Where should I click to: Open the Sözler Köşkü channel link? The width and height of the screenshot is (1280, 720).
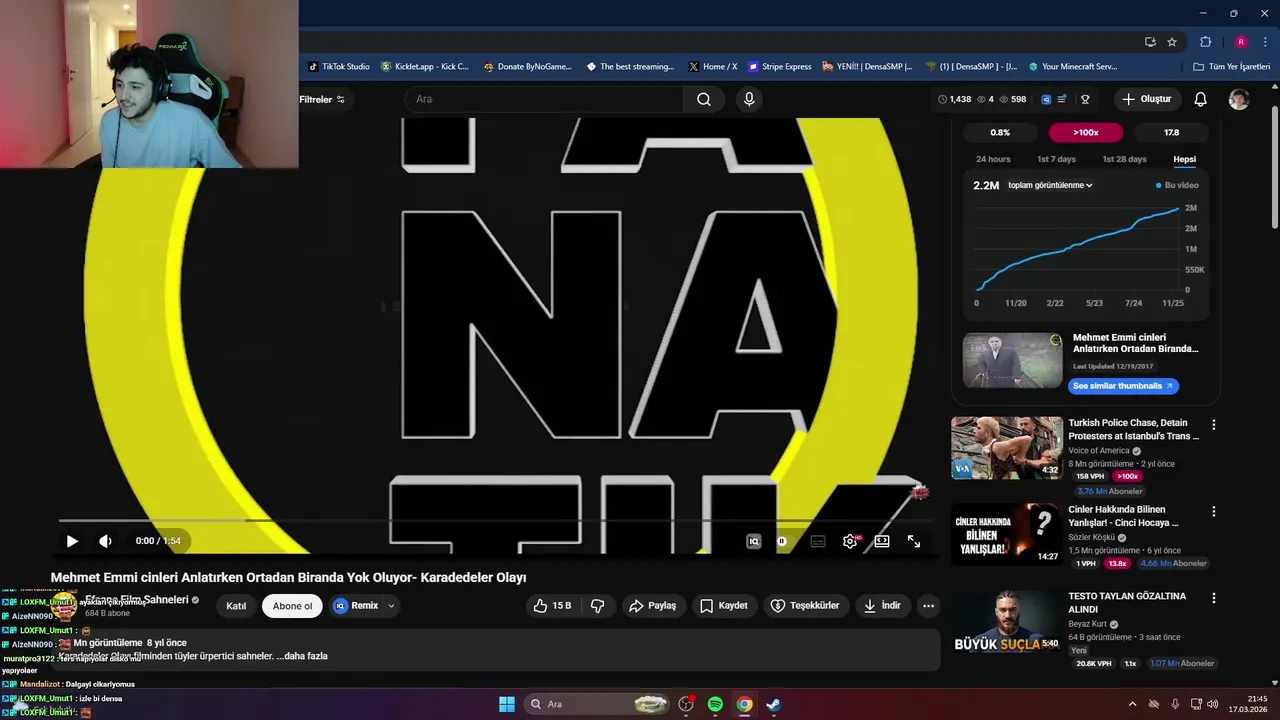(x=1091, y=537)
